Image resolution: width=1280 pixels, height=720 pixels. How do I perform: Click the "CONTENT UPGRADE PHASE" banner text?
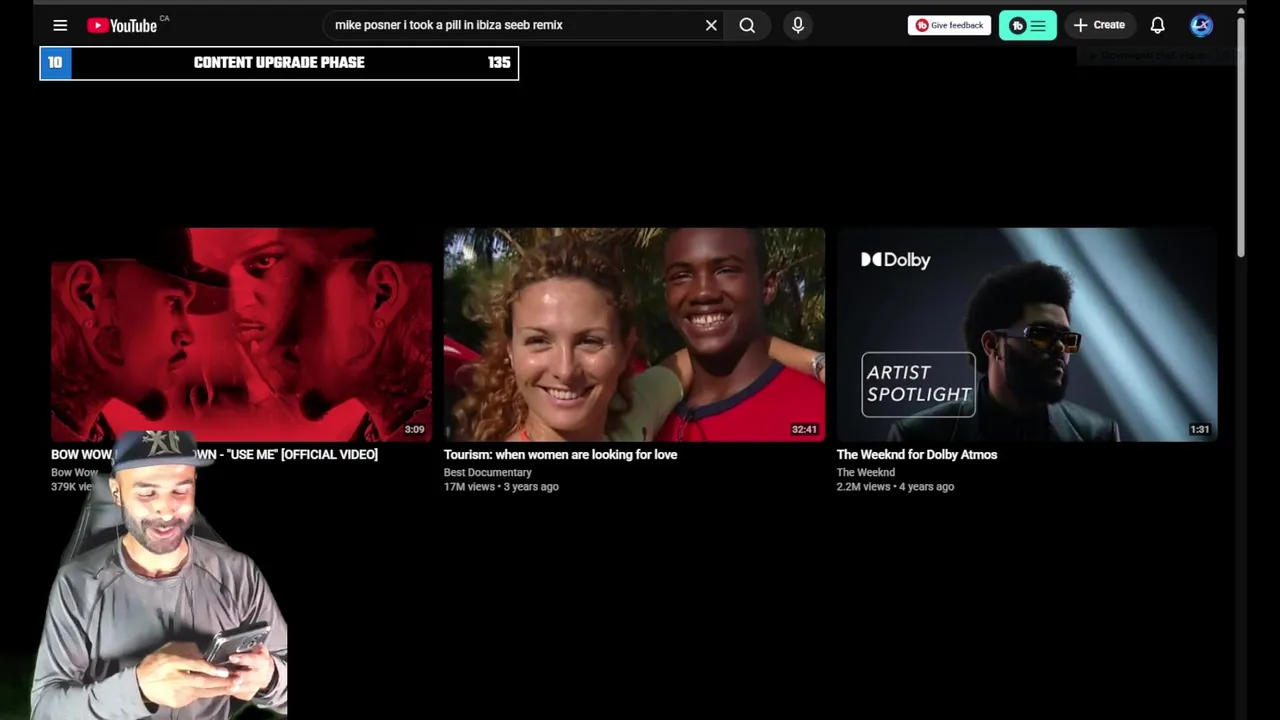(279, 62)
